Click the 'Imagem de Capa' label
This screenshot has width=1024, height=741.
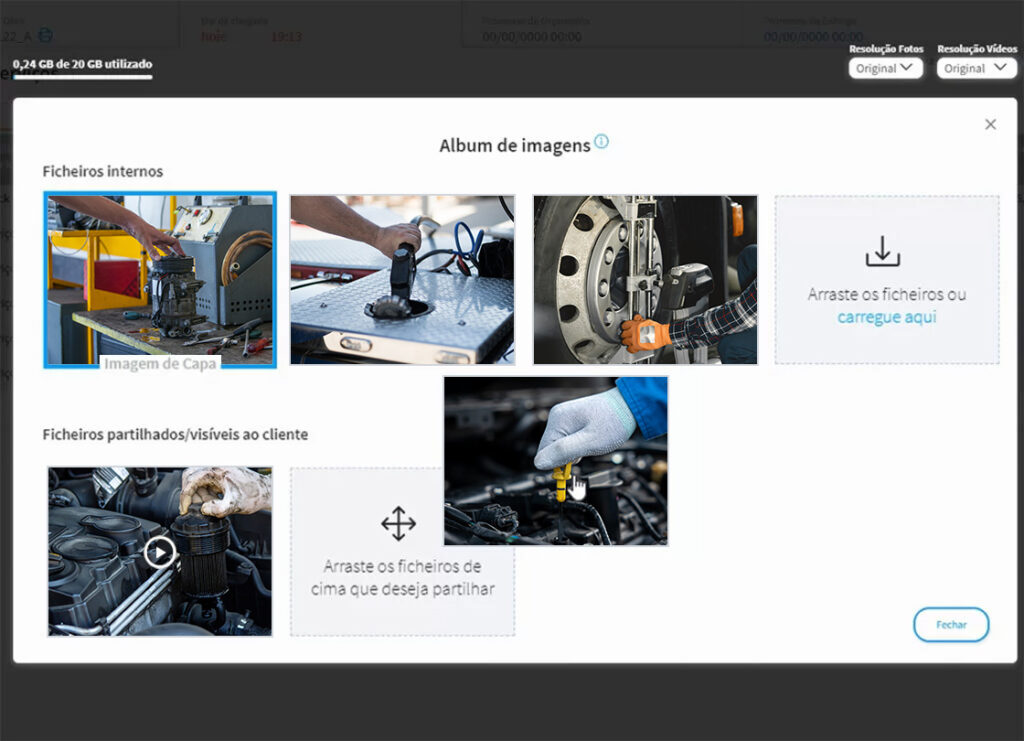160,362
